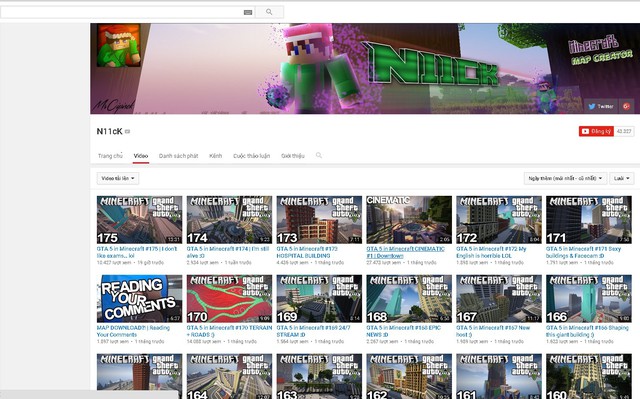Open title link #170 TERRAIN + ROADS

coord(229,331)
